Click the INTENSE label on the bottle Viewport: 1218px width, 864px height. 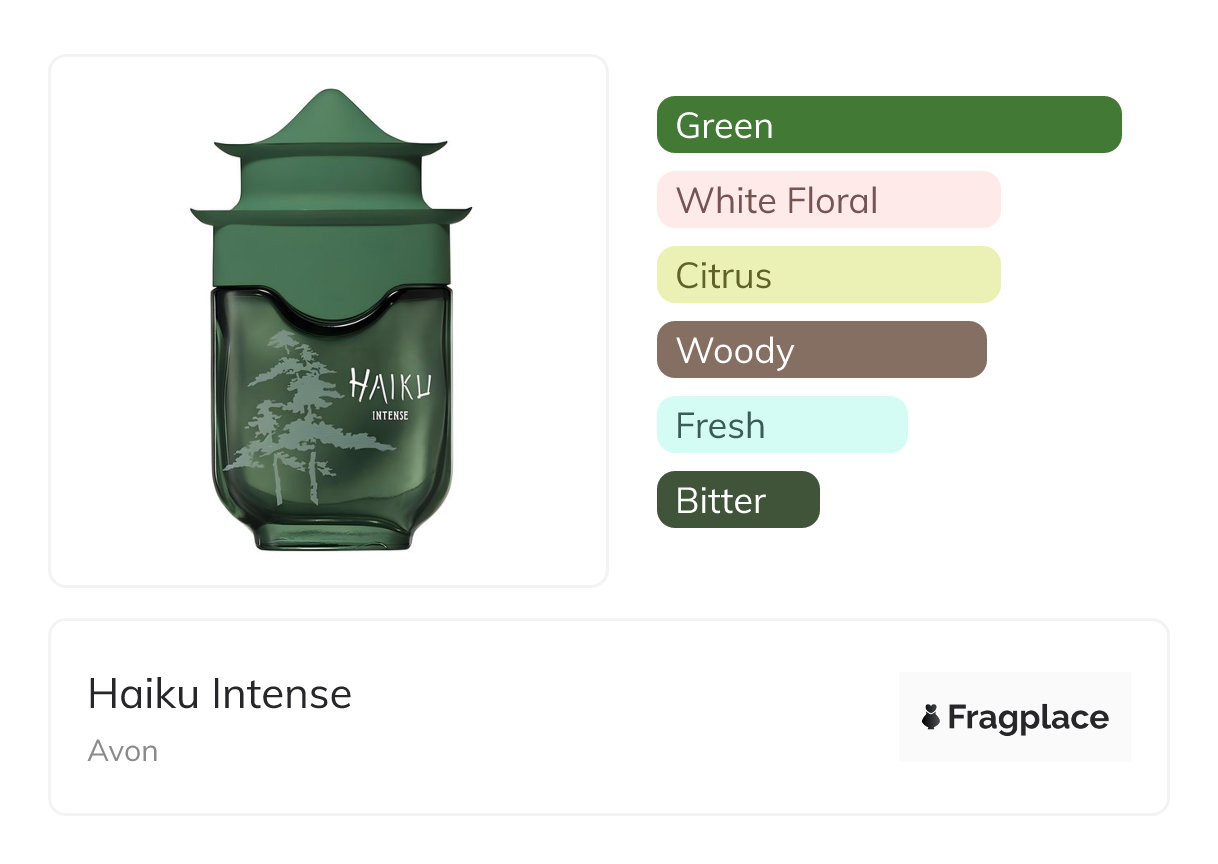(389, 416)
